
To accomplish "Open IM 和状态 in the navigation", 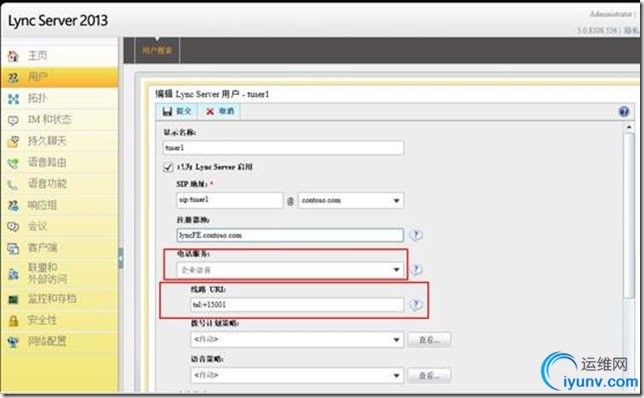I will [49, 120].
